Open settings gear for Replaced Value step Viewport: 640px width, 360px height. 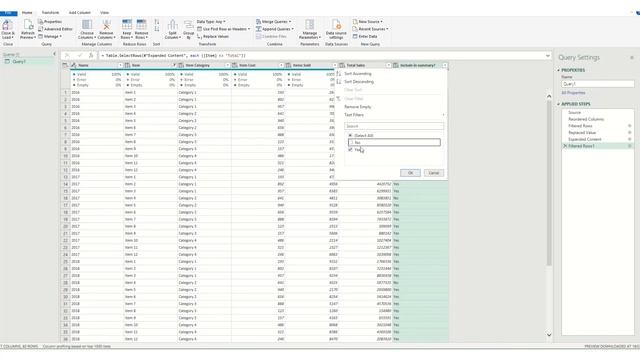click(629, 133)
